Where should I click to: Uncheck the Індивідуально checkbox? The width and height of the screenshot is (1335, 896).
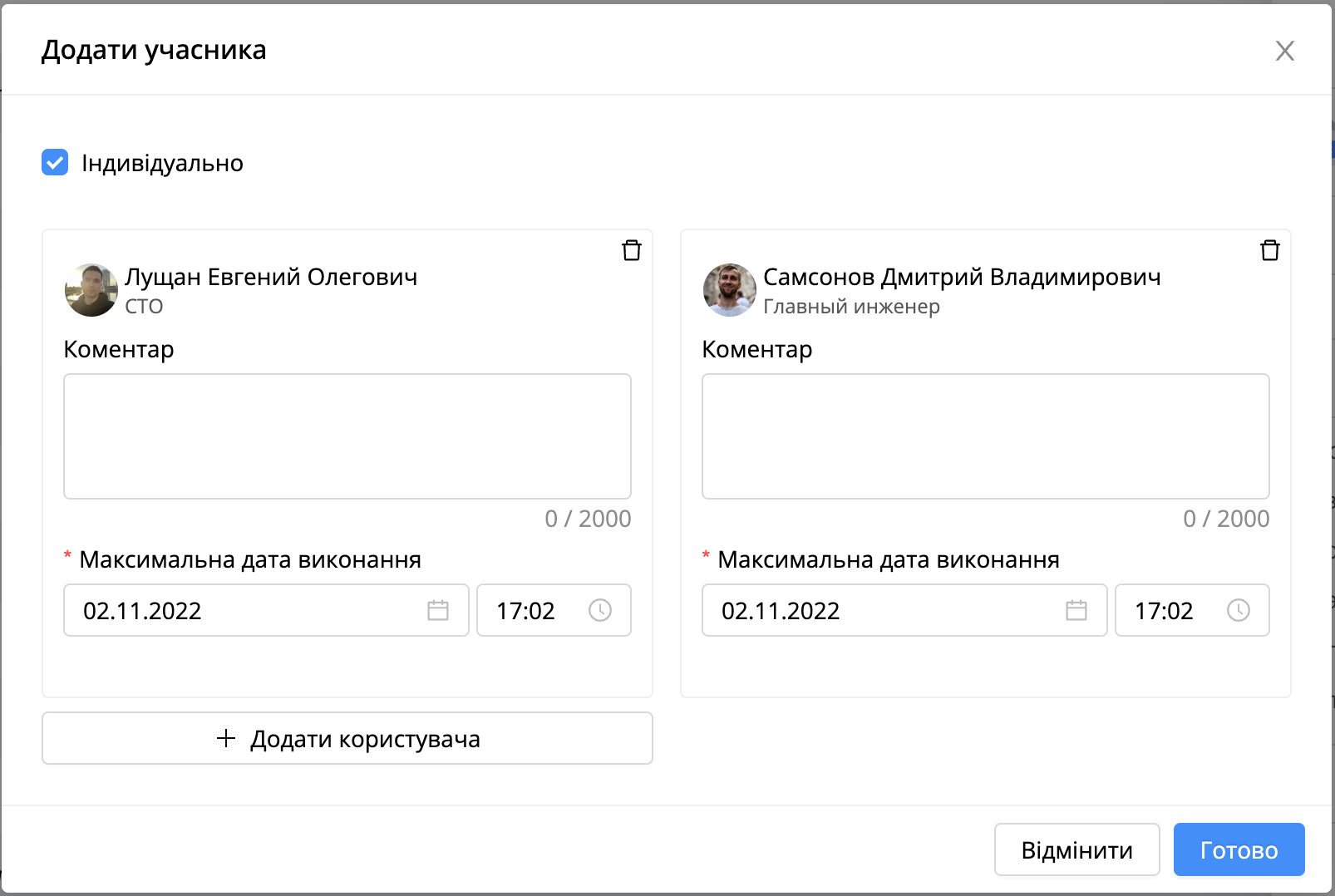[x=55, y=162]
